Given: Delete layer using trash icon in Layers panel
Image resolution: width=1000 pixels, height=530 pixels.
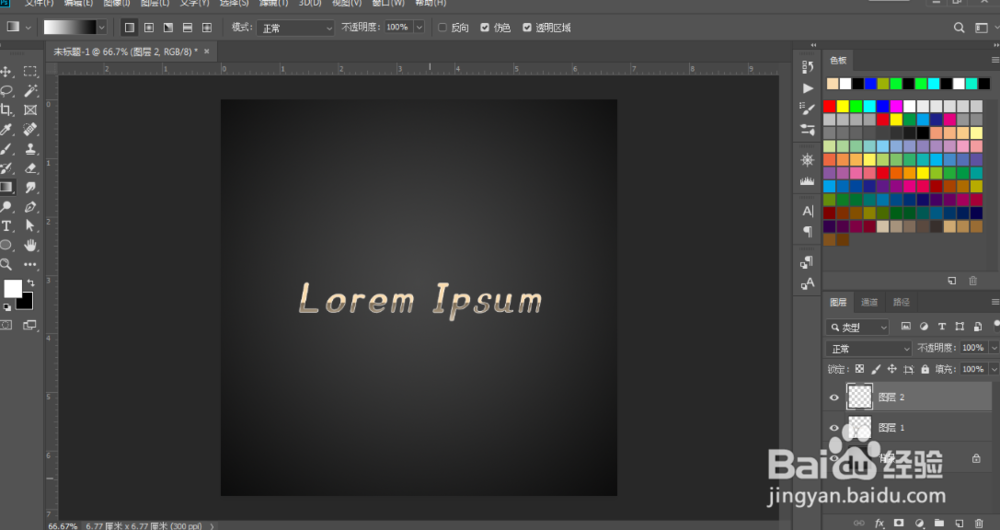Looking at the screenshot, I should click(978, 523).
